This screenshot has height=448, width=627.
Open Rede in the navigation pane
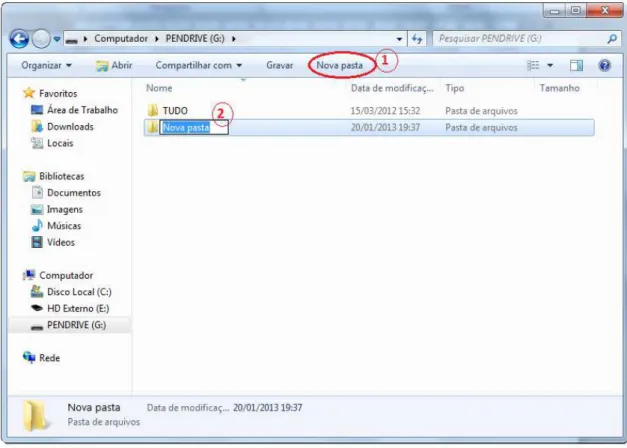(50, 358)
